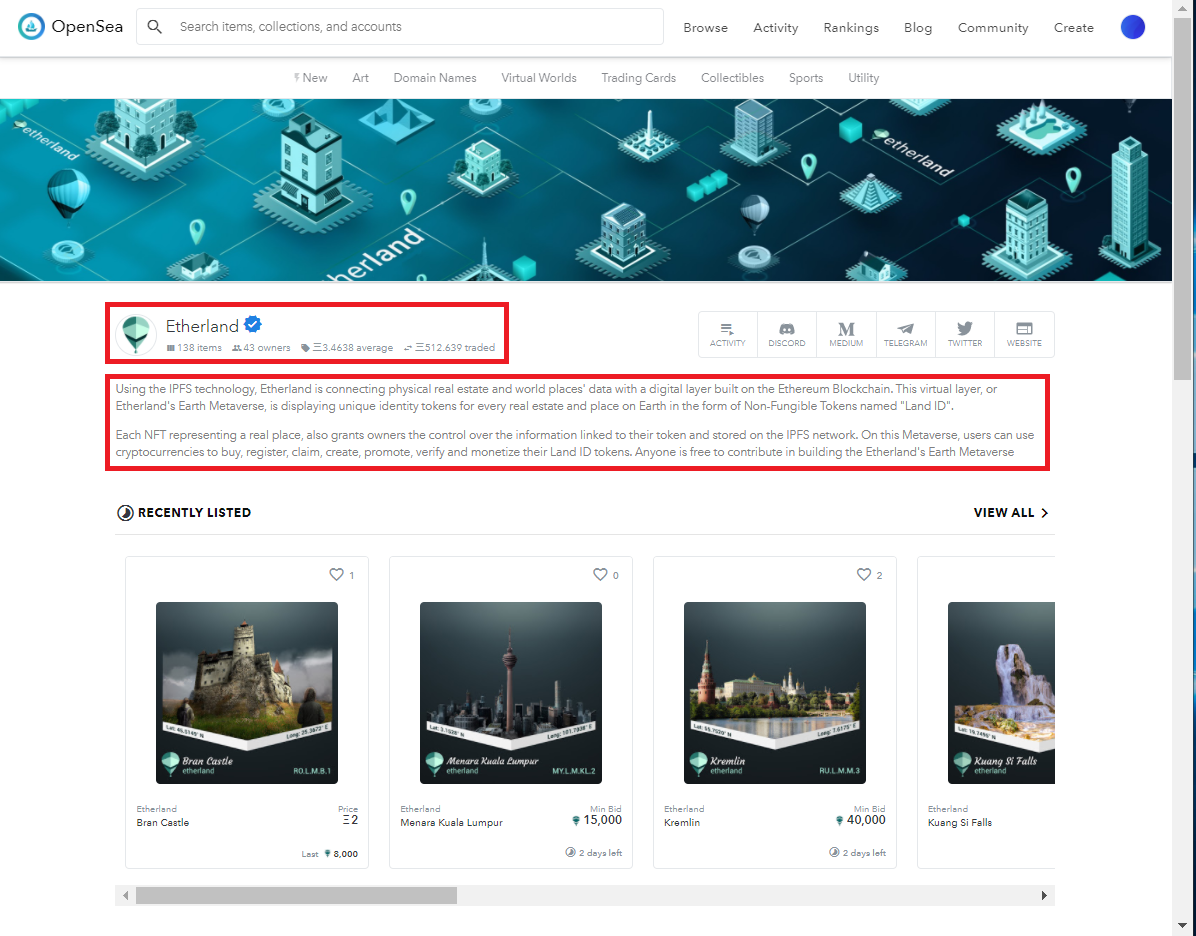The image size is (1196, 936).
Task: Click the page vertical scrollbar thumb
Action: coord(1184,198)
